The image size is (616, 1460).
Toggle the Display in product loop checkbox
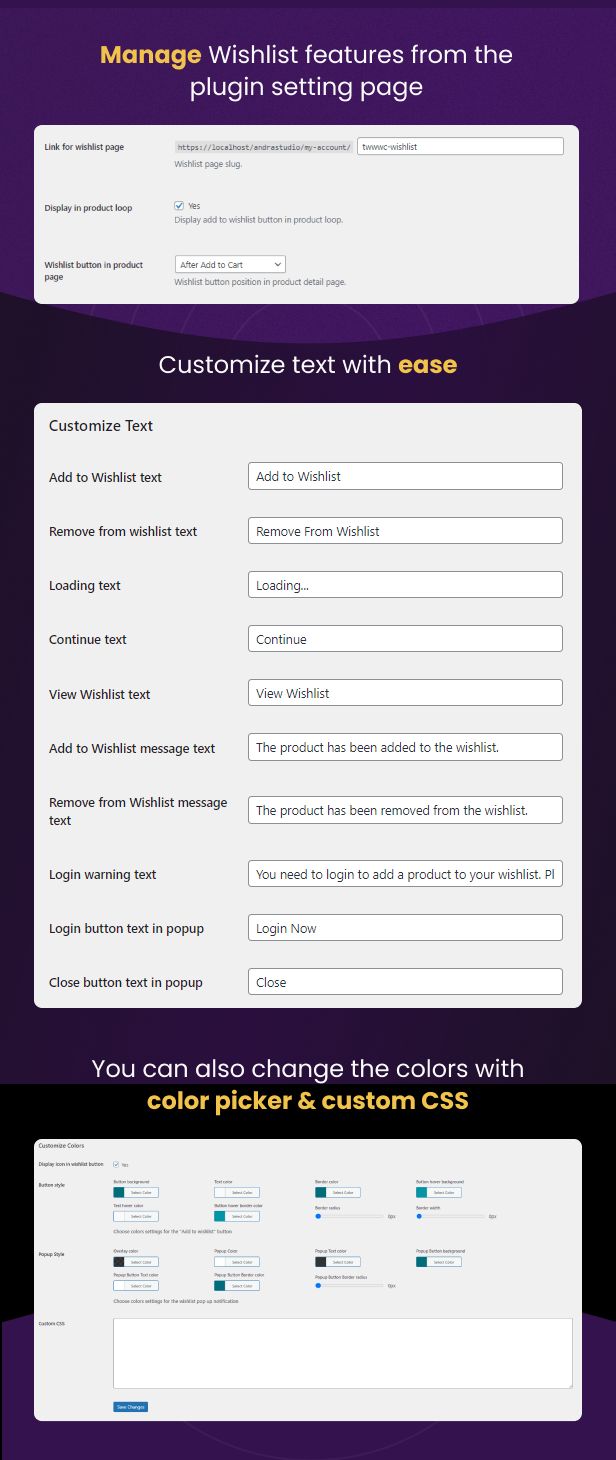point(179,206)
